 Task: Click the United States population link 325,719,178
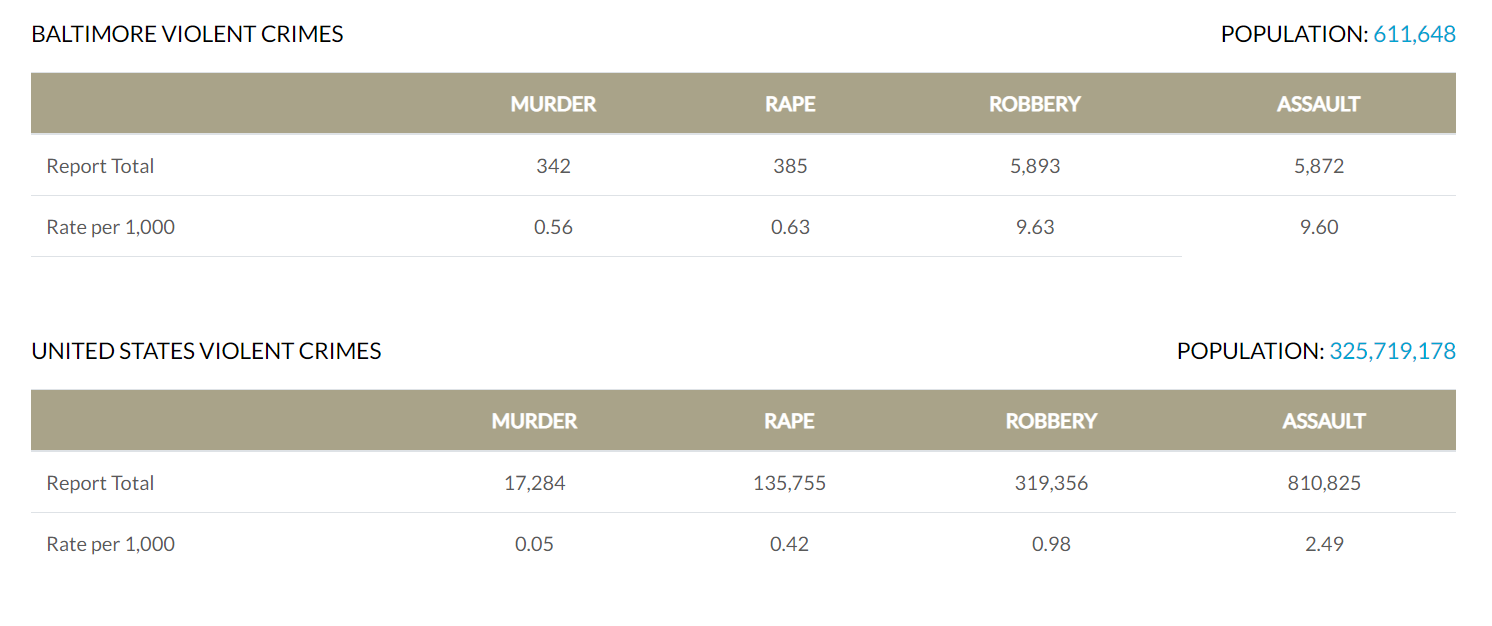click(x=1392, y=351)
